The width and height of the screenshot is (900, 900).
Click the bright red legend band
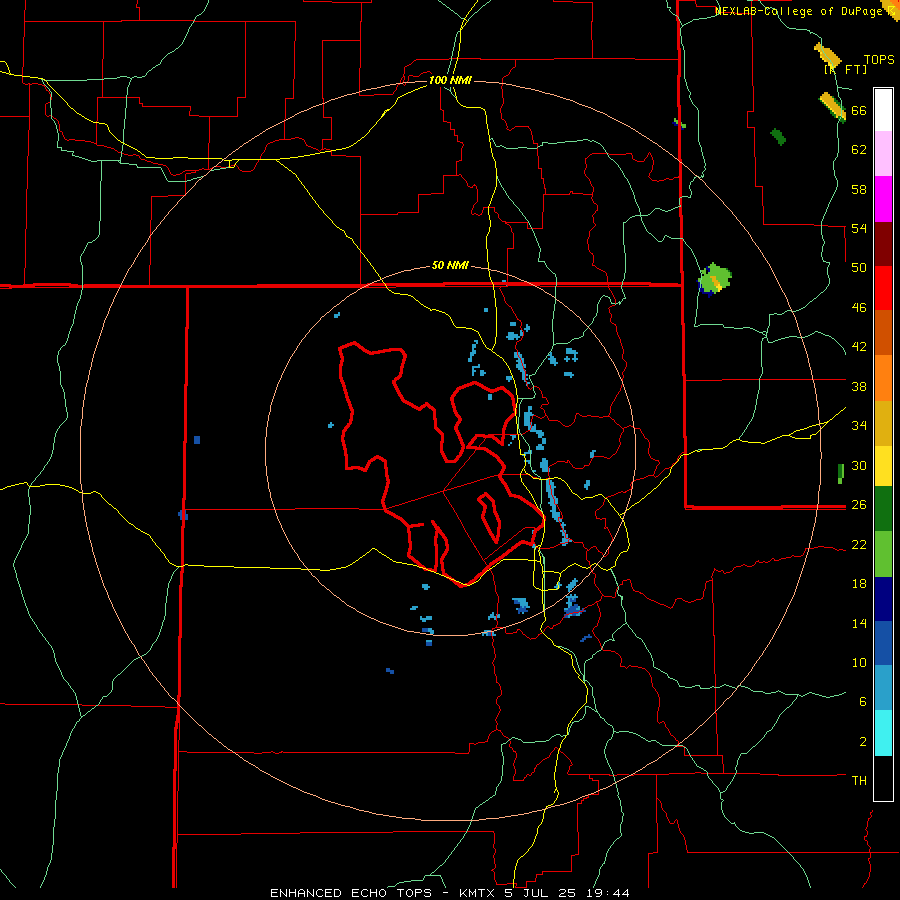pyautogui.click(x=883, y=288)
